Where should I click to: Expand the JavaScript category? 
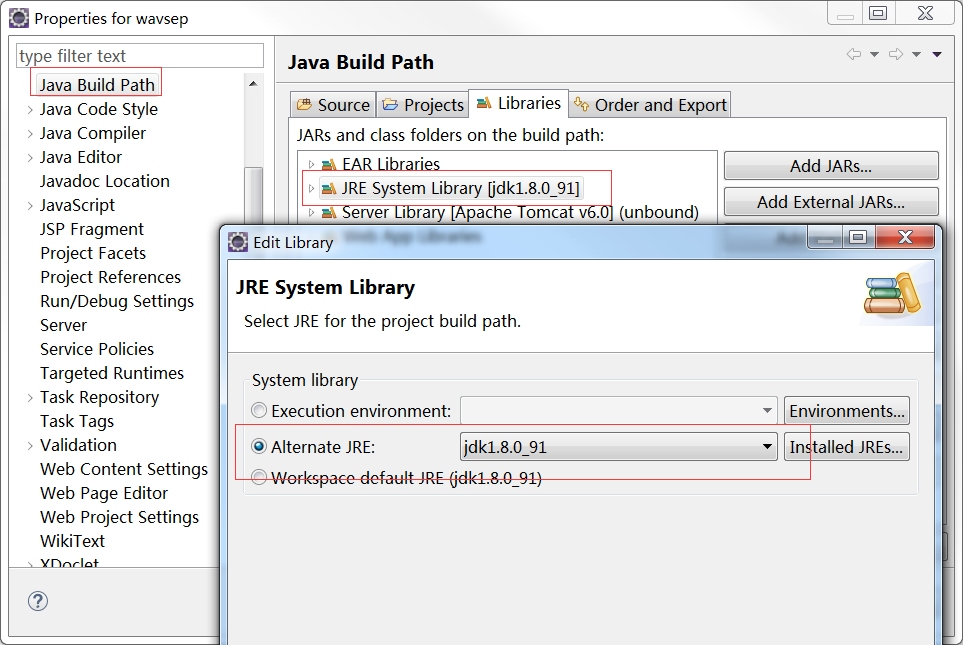(30, 205)
